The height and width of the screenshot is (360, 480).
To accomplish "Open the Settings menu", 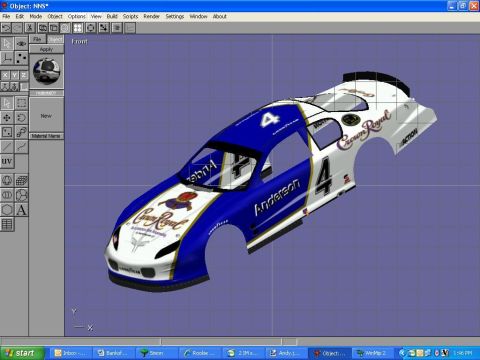I will 175,16.
